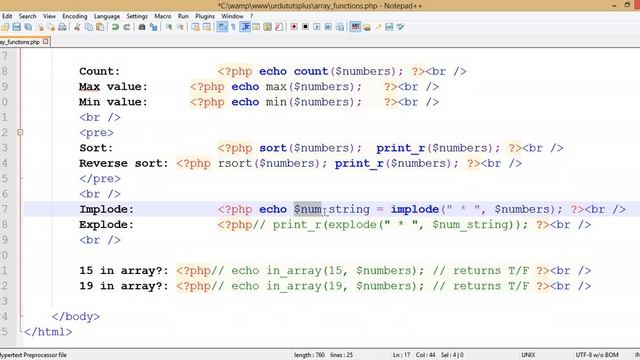This screenshot has height=360, width=640.
Task: Click the 'UTF-8 w/o BOM' encoding status
Action: pyautogui.click(x=597, y=355)
